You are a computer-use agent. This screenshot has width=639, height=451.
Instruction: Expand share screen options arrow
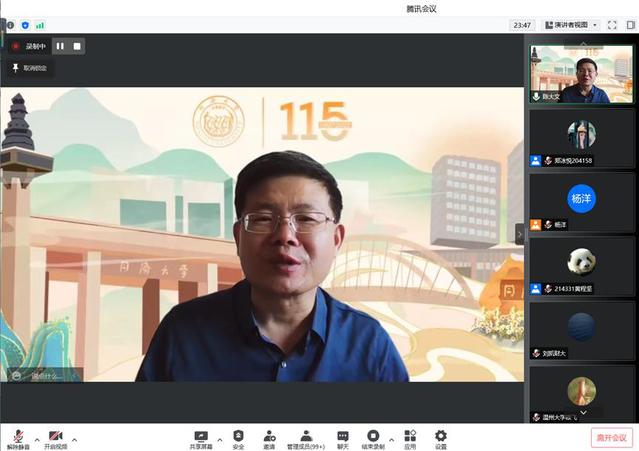(220, 440)
